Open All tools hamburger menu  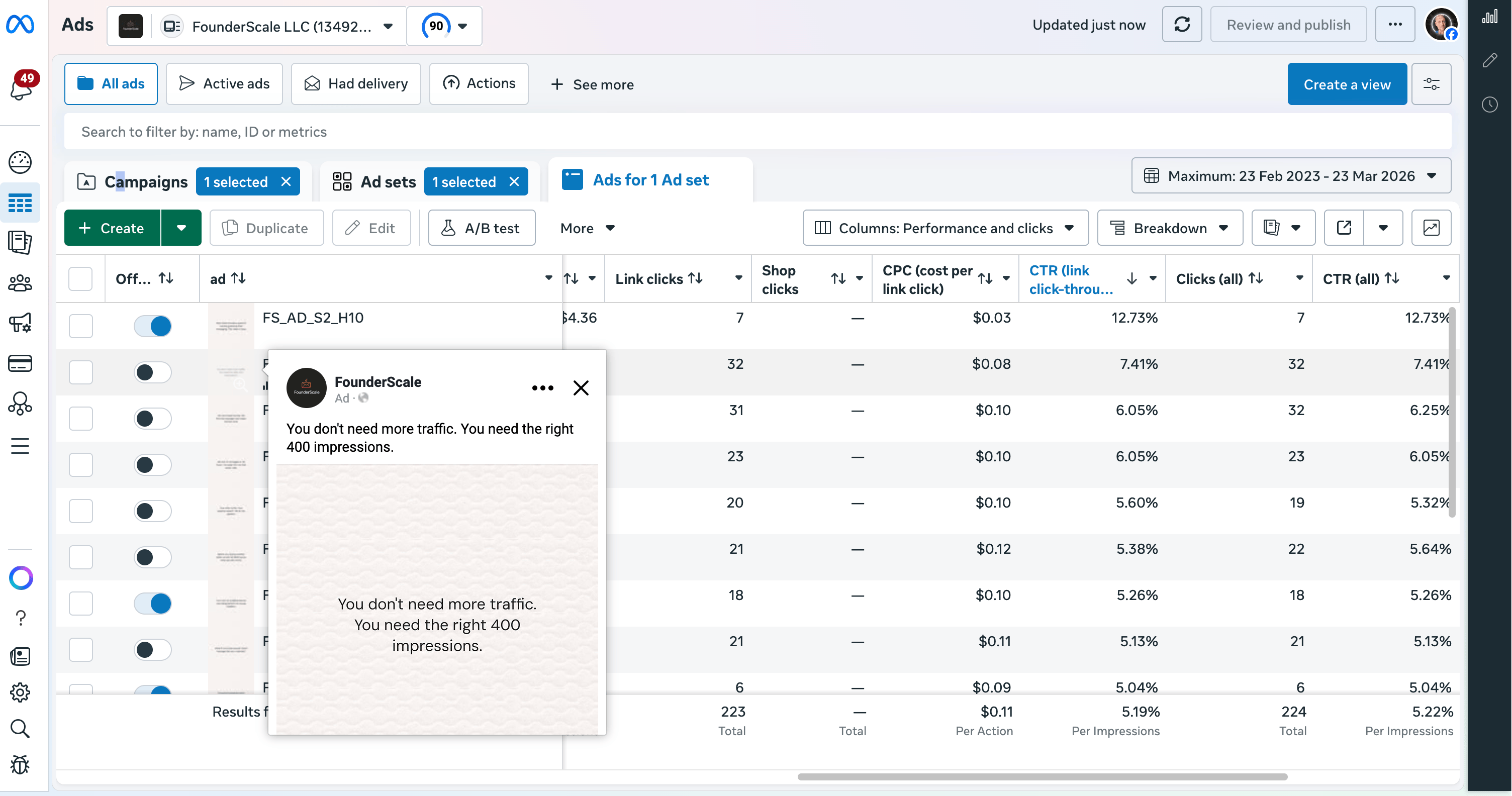point(20,446)
